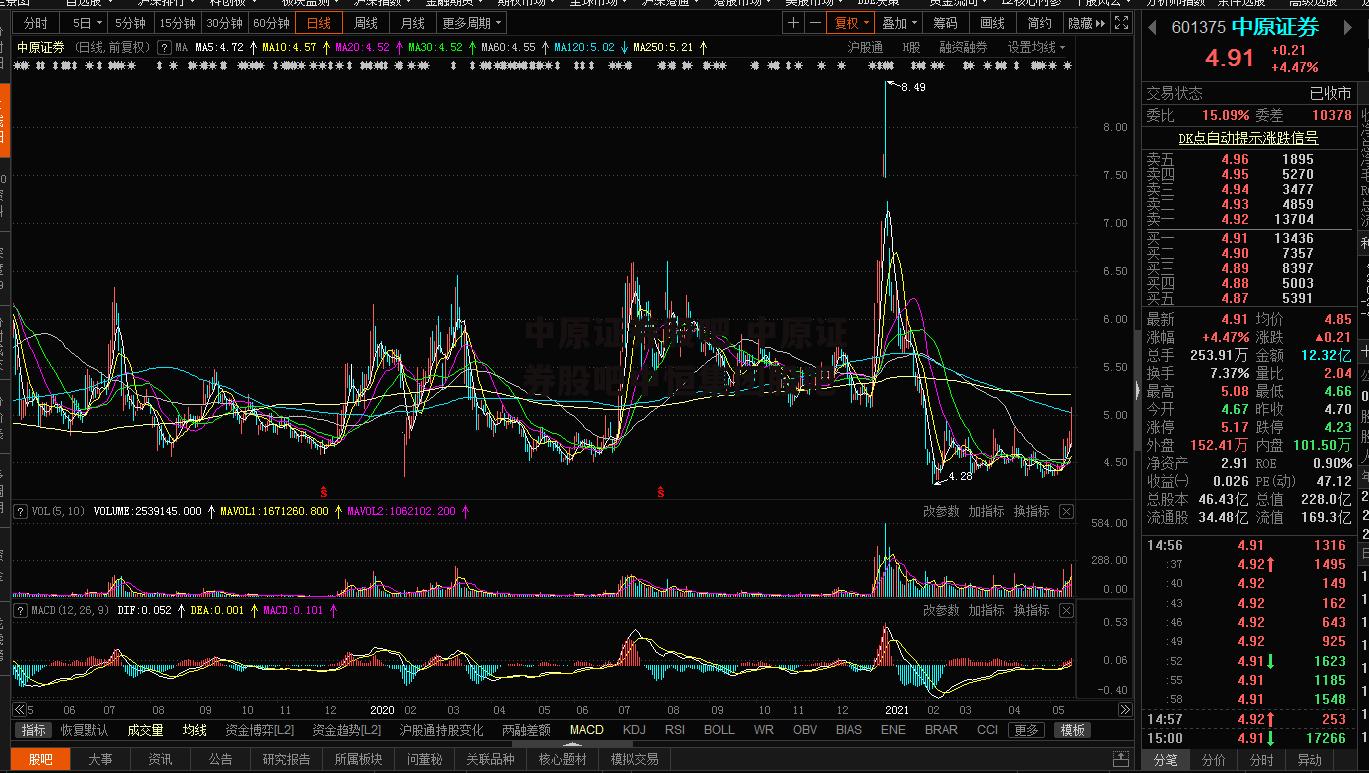Go to previous stock with left arrow

1153,28
